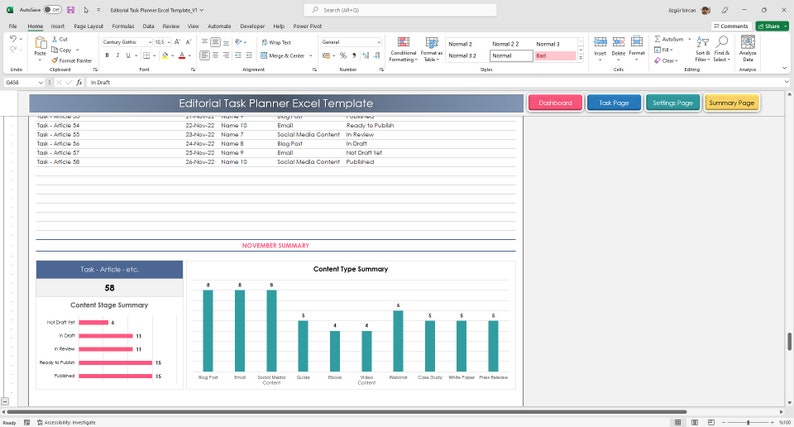Toggle align left
794x427 pixels.
[x=205, y=56]
